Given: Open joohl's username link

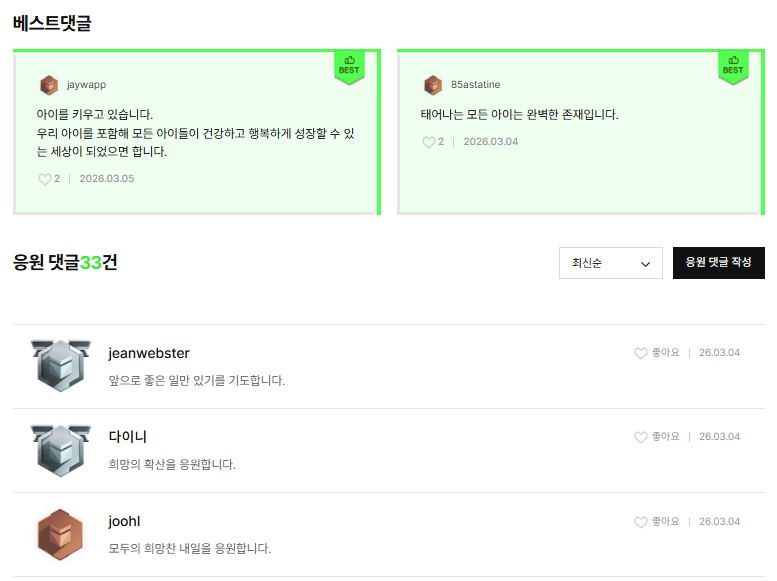Looking at the screenshot, I should 124,521.
